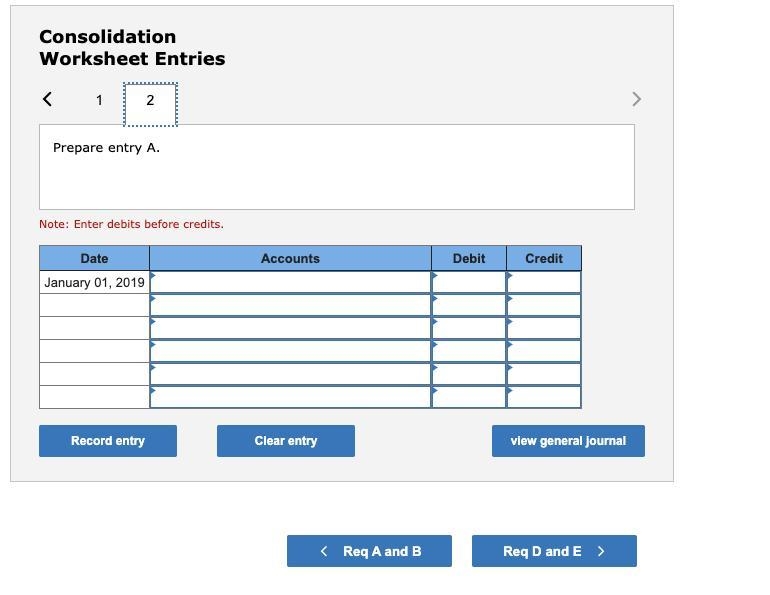
Task: Open third row Accounts dropdown
Action: point(290,328)
